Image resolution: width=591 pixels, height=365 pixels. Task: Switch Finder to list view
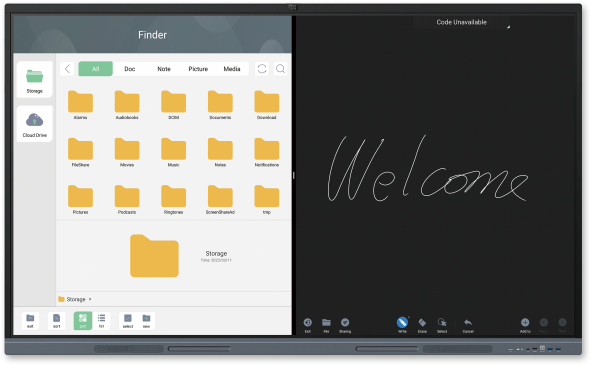pos(101,321)
